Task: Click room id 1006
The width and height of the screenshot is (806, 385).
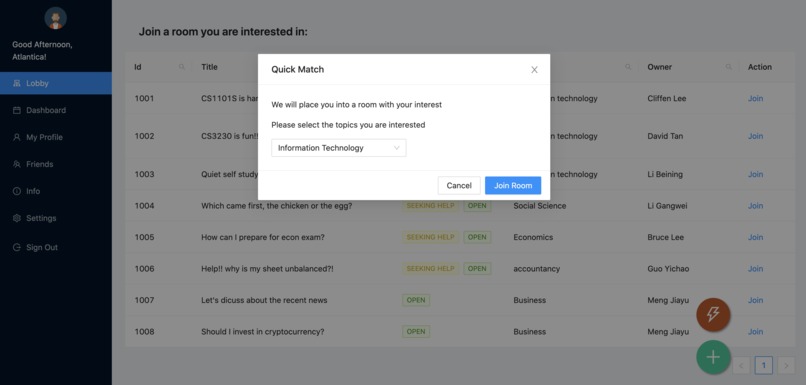Action: pos(144,269)
